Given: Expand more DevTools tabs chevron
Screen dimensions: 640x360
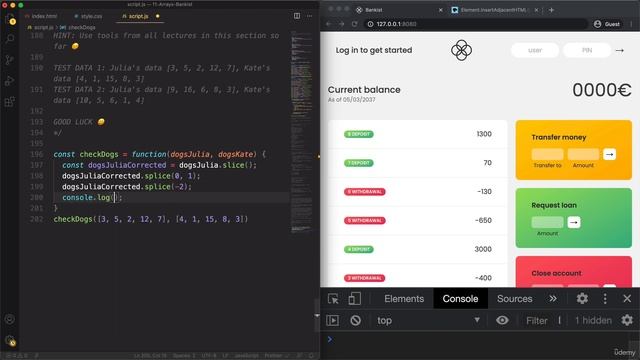Looking at the screenshot, I should 553,299.
